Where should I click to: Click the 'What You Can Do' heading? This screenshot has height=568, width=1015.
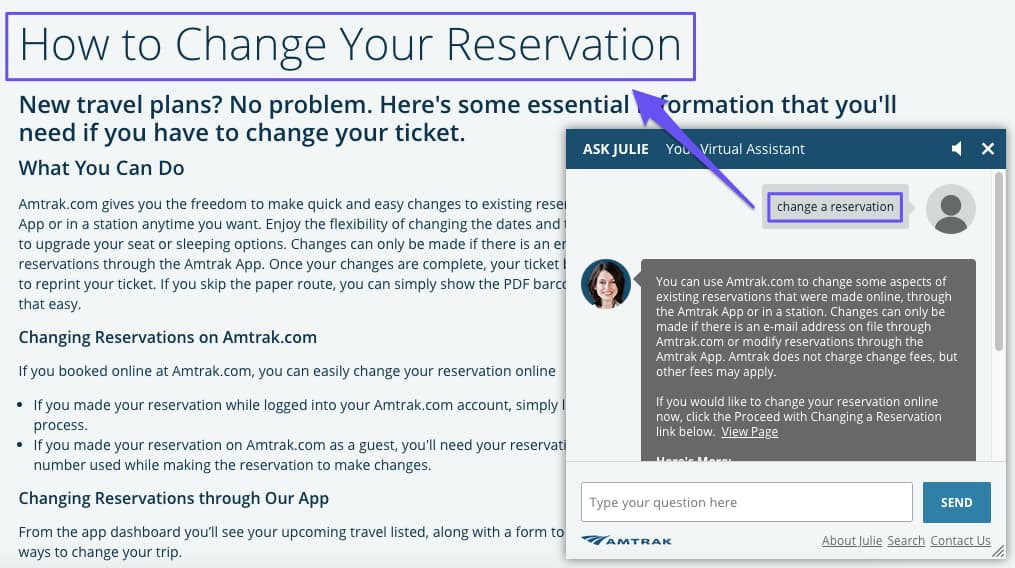tap(101, 168)
